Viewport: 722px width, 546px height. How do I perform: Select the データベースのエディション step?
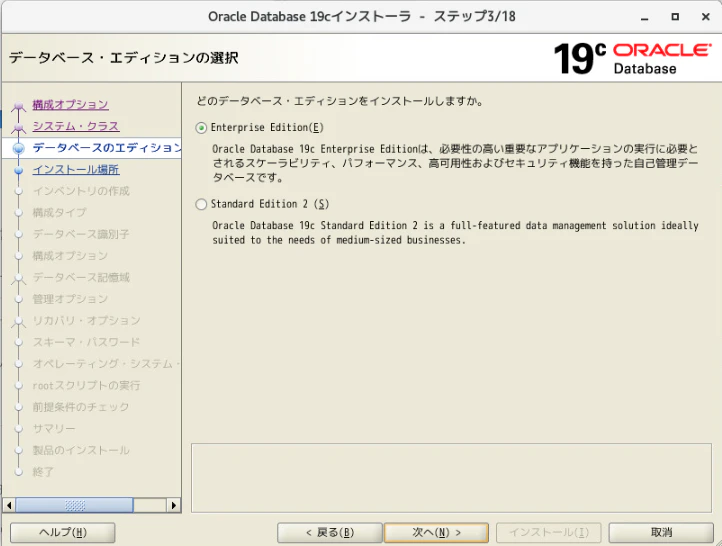click(107, 148)
